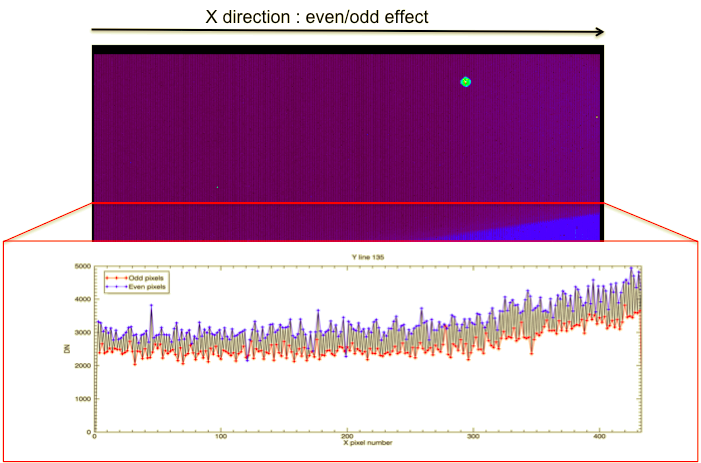
Task: Click the 'Y line 135' plot title
Action: coord(366,257)
